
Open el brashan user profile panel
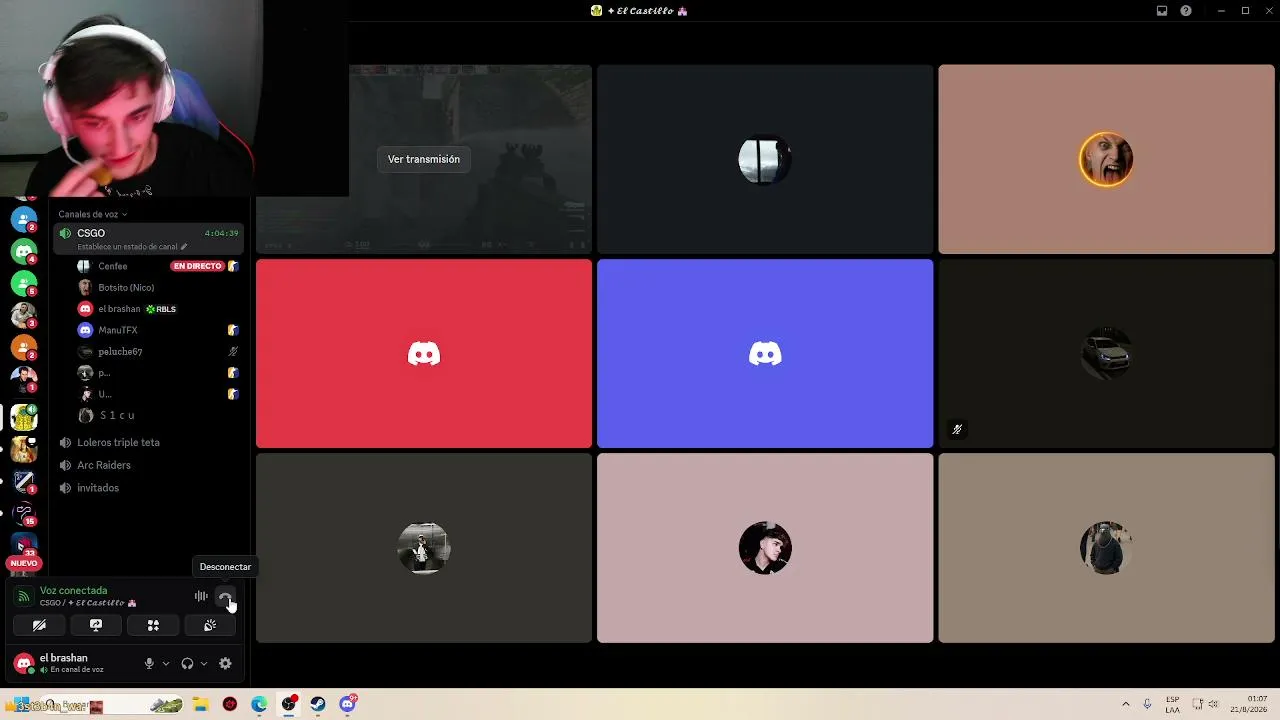point(70,663)
